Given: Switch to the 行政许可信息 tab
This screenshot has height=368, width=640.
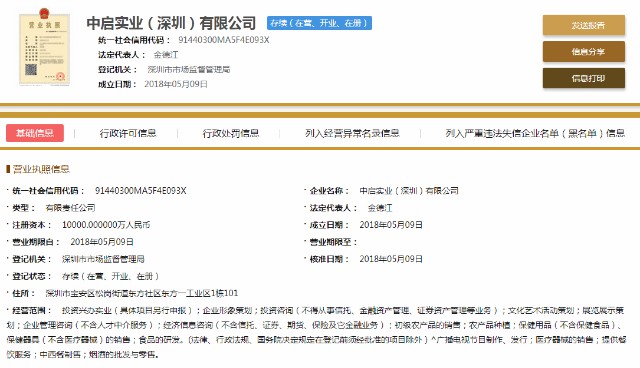Looking at the screenshot, I should point(128,133).
